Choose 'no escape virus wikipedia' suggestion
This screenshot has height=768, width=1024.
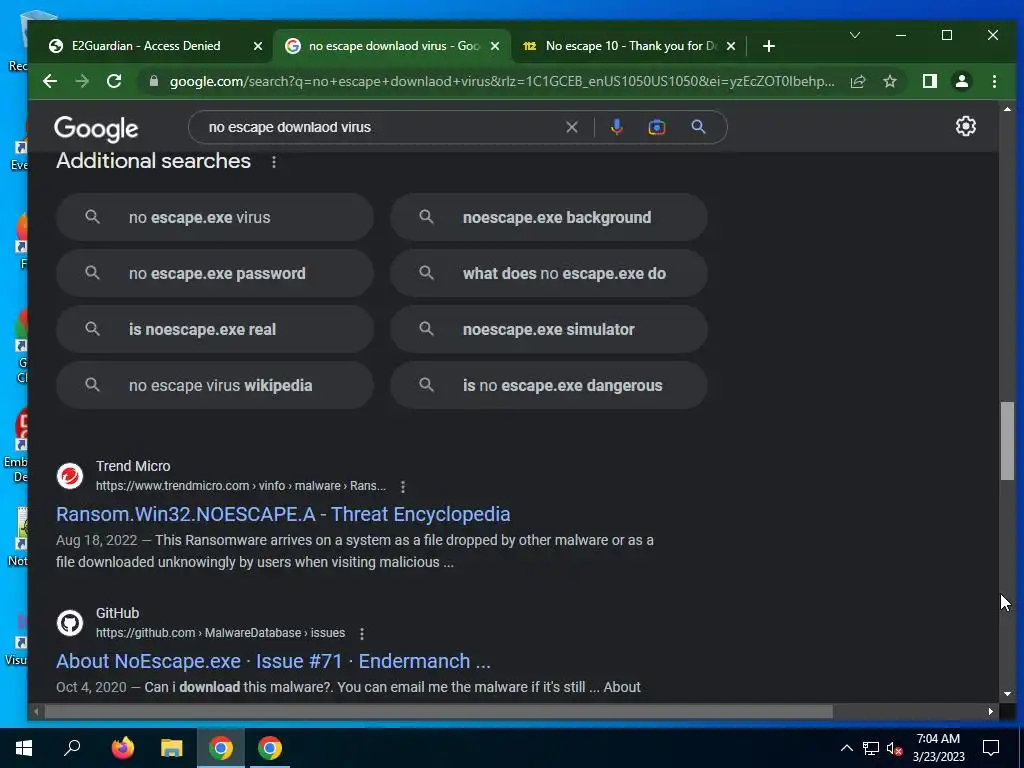pyautogui.click(x=215, y=385)
